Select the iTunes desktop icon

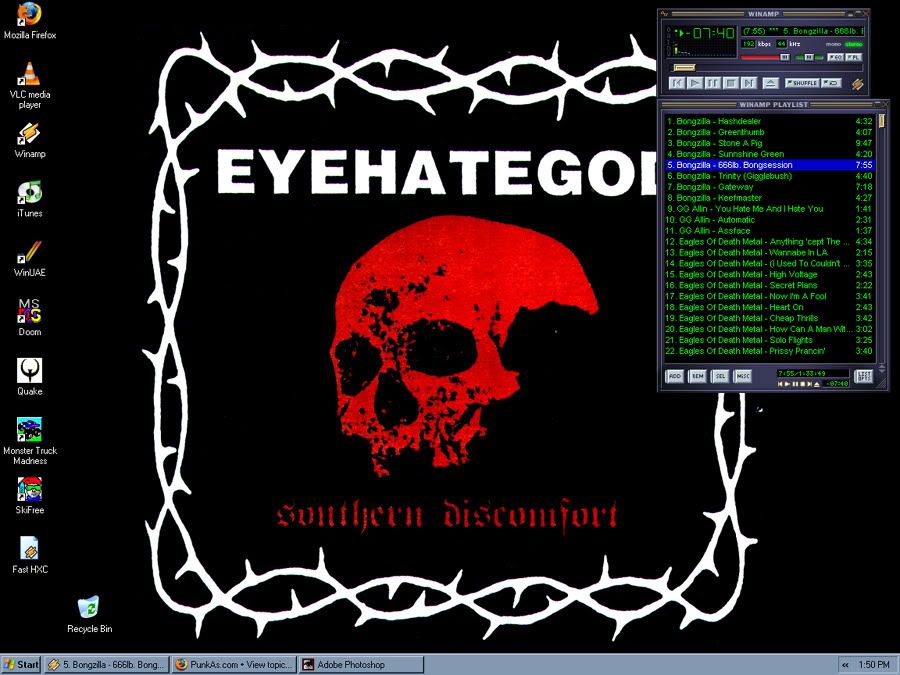[x=30, y=199]
